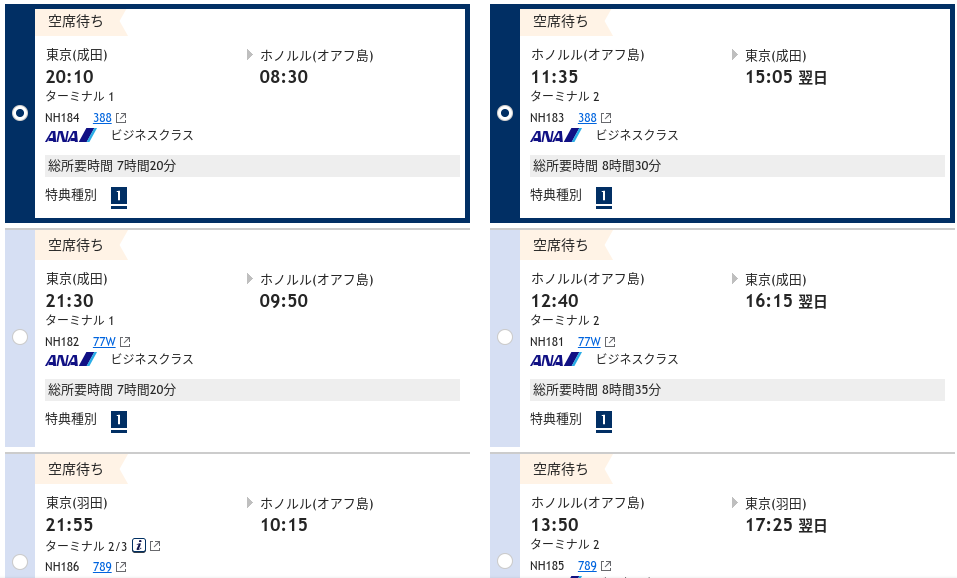Click award type badge 1 for flight NH181
957x578 pixels.
[604, 421]
